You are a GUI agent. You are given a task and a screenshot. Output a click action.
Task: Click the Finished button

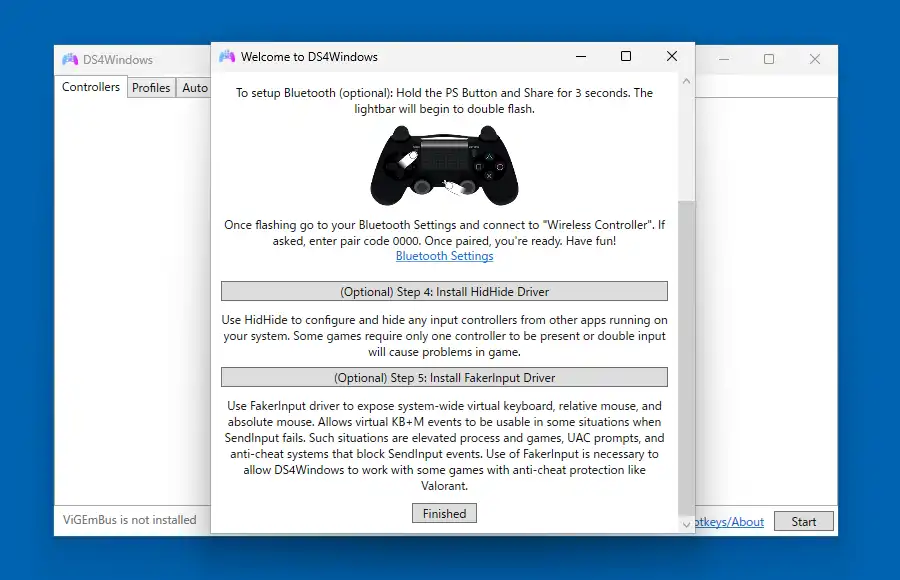444,513
